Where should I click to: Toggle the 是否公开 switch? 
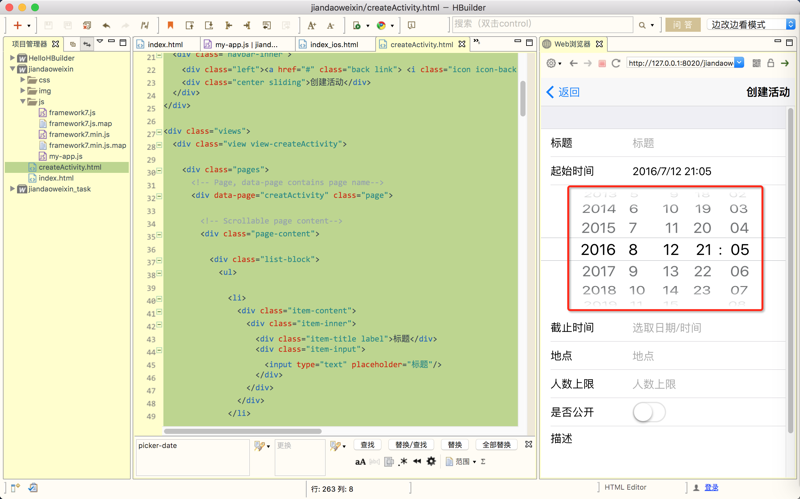(649, 412)
